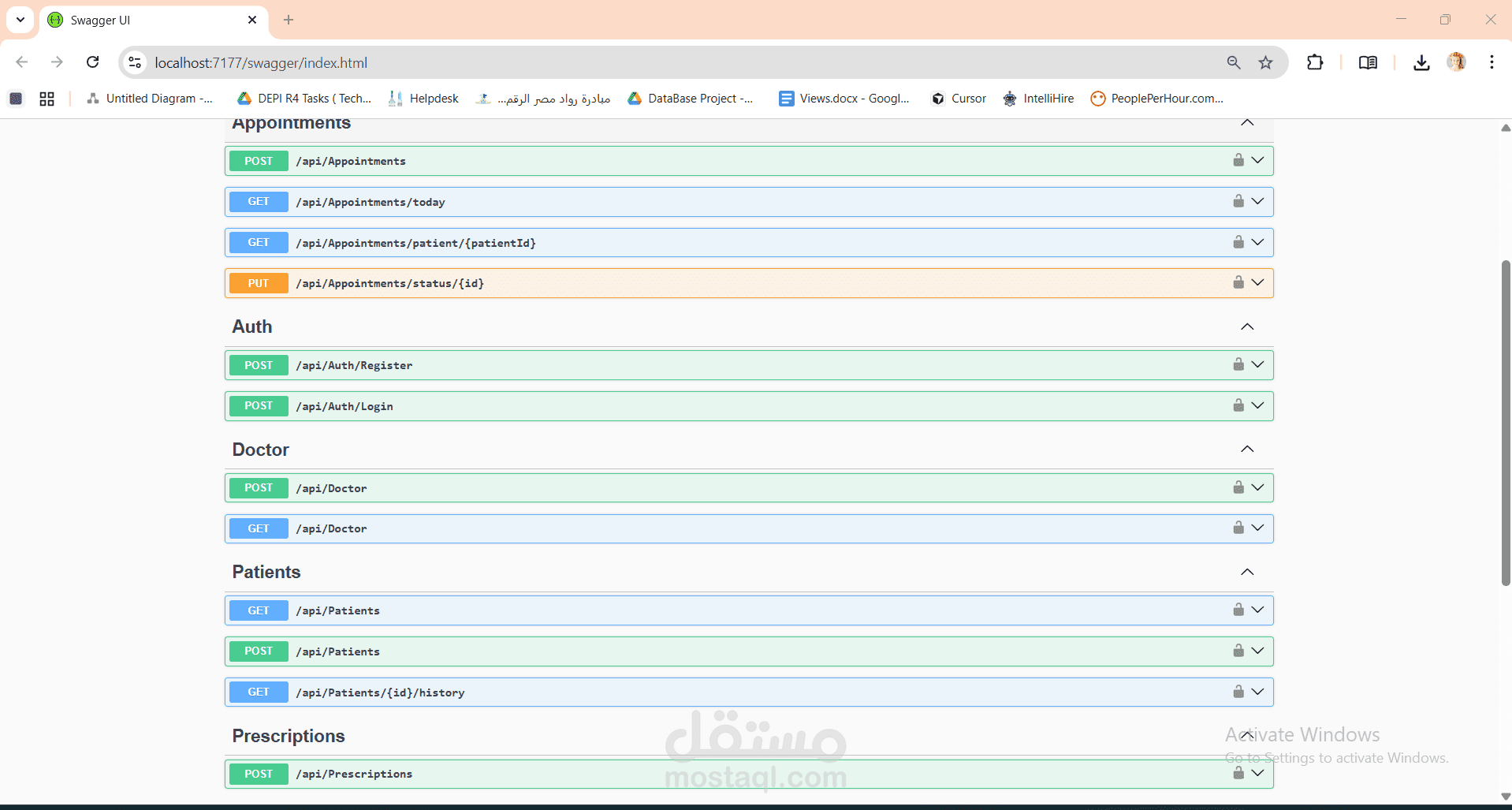Click the scrollbar down arrow
The height and width of the screenshot is (810, 1512).
point(1505,797)
